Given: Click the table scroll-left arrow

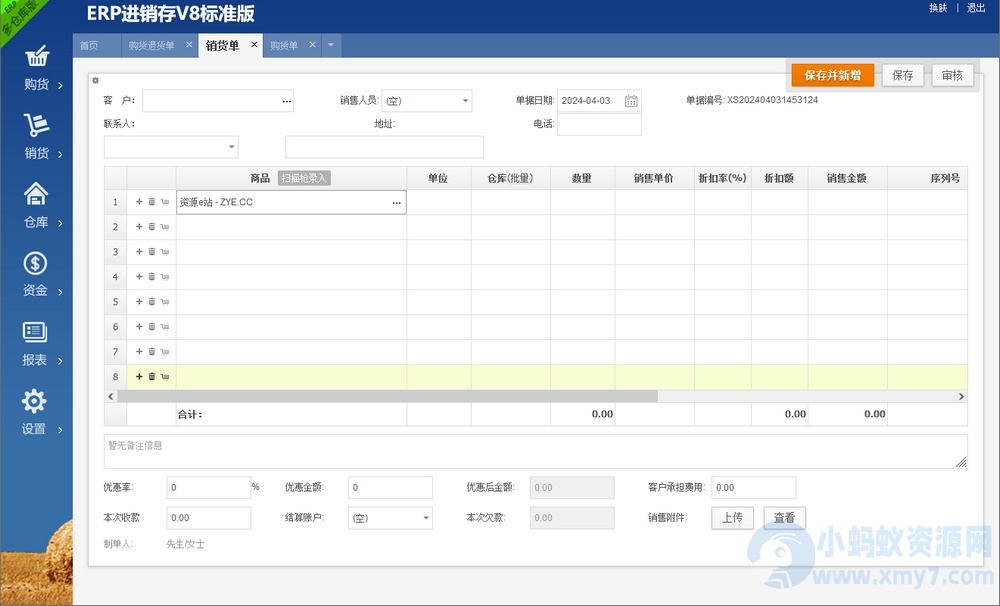Looking at the screenshot, I should pos(111,396).
